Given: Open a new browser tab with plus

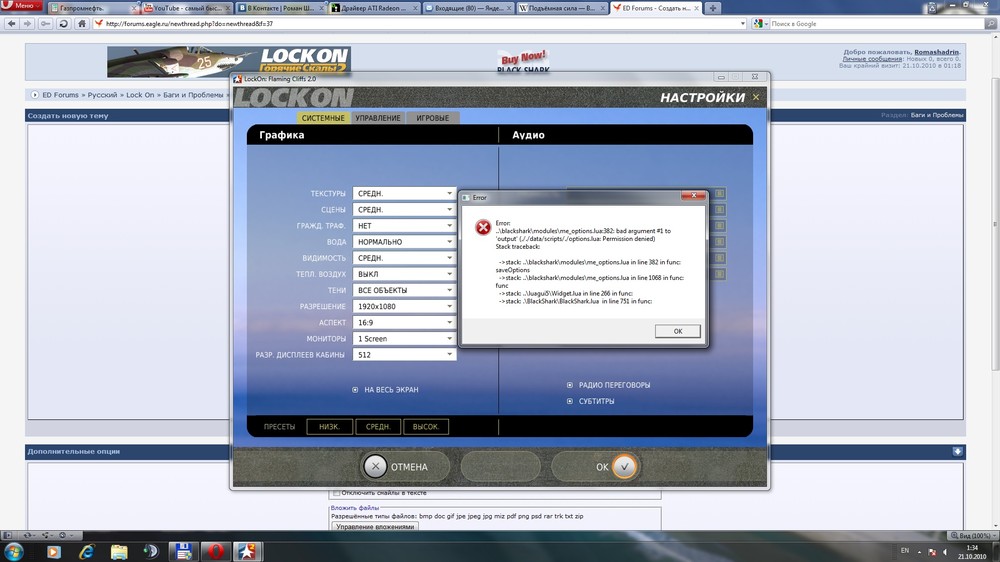Looking at the screenshot, I should (x=712, y=8).
